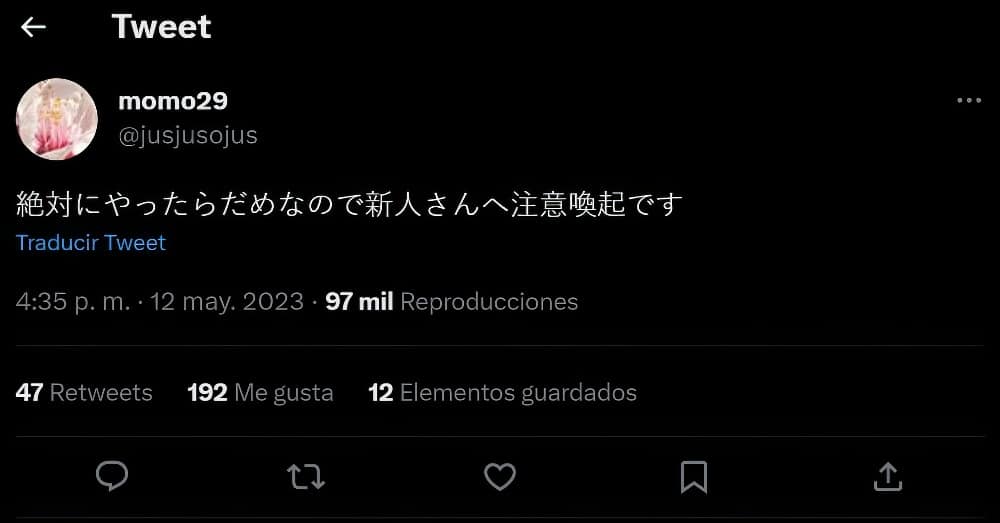Like the tweet with the heart icon
Viewport: 1000px width, 523px height.
click(500, 476)
